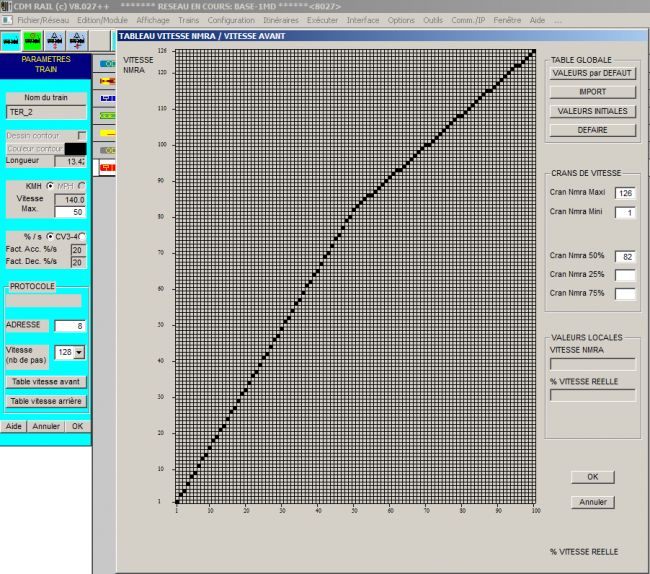650x574 pixels.
Task: Click the Vitesse Max field showing 50
Action: click(x=70, y=212)
